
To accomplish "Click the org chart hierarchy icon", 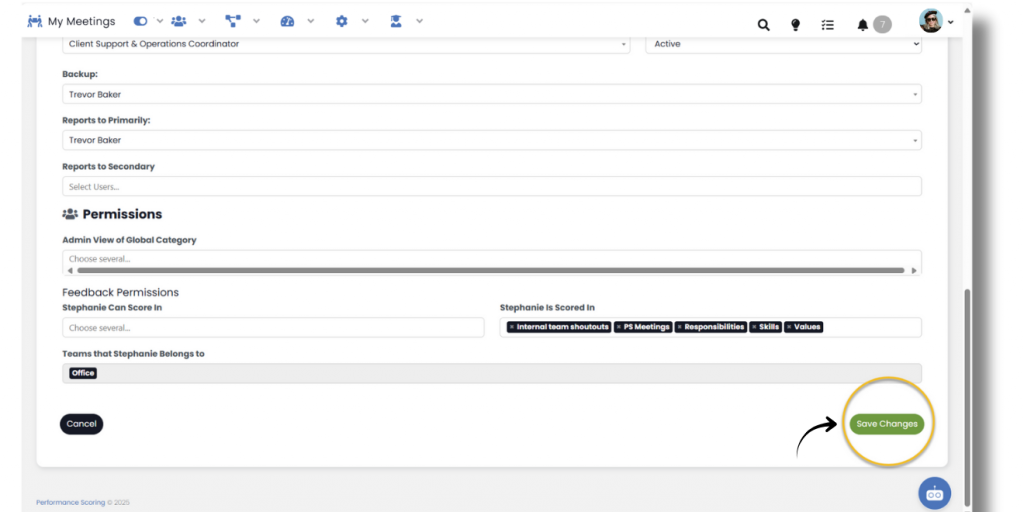I will [233, 21].
